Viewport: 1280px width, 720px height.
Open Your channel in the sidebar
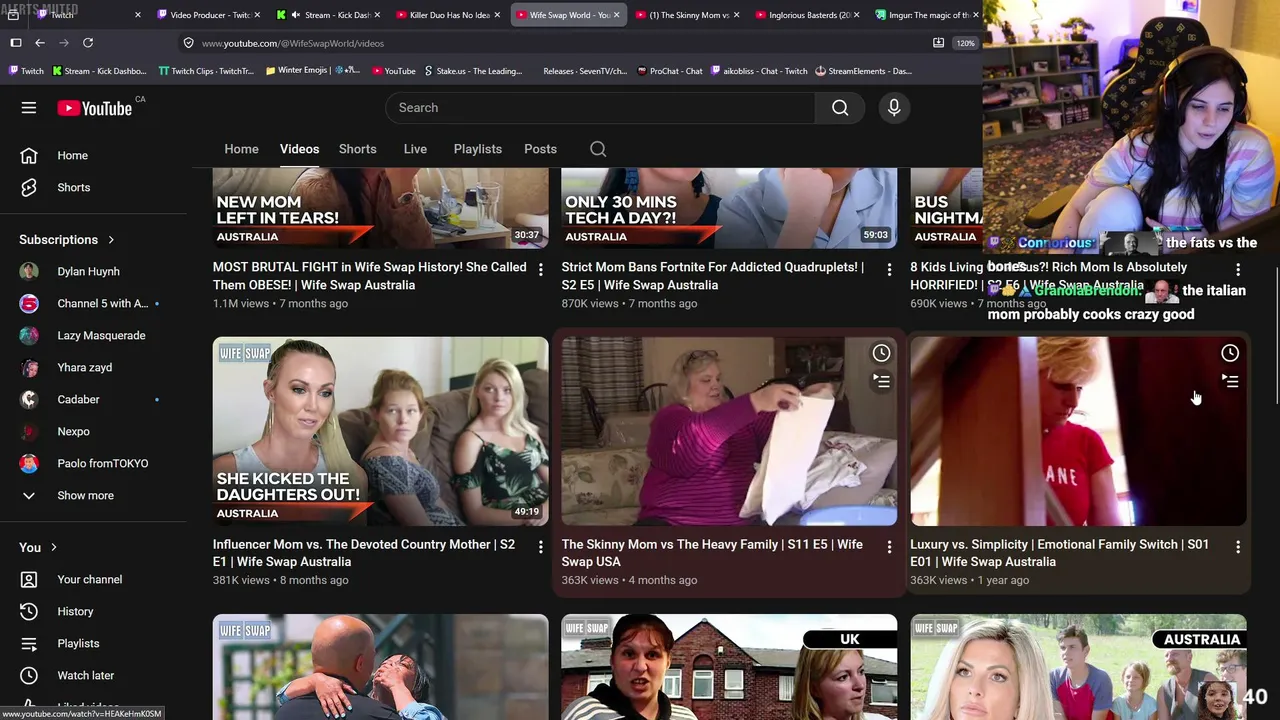(x=93, y=579)
